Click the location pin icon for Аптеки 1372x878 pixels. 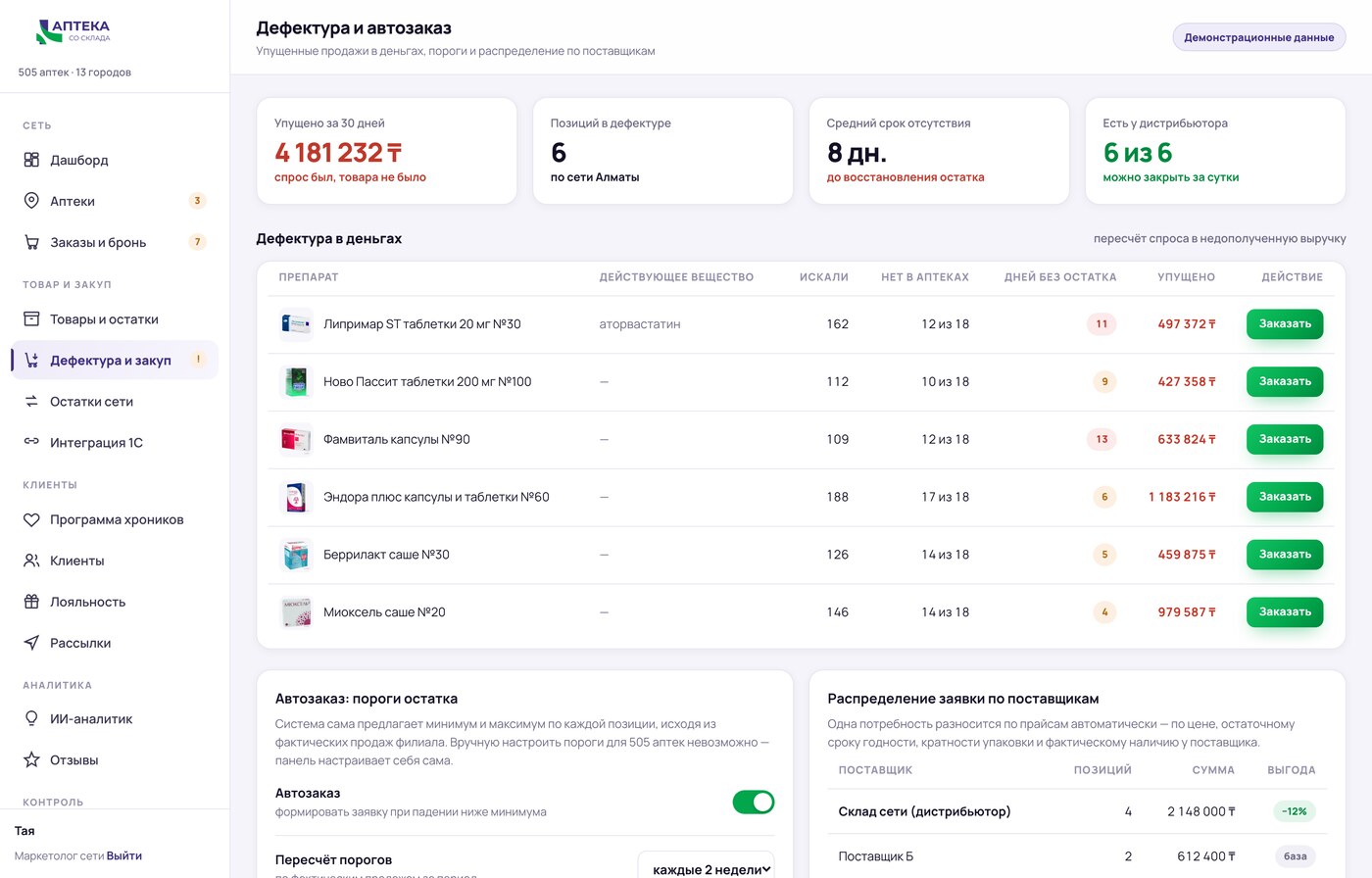click(31, 201)
